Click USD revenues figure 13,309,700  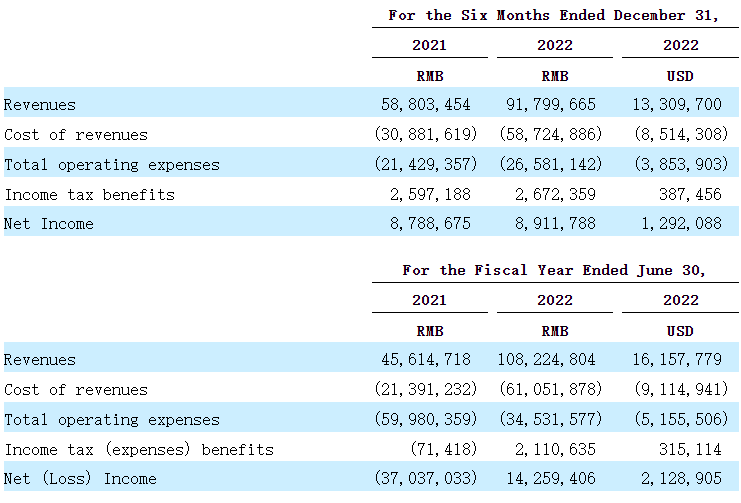pyautogui.click(x=680, y=104)
